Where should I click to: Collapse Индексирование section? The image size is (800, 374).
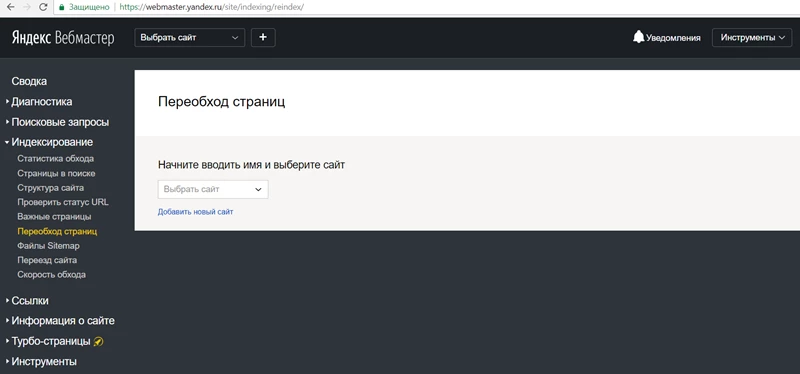pos(52,142)
